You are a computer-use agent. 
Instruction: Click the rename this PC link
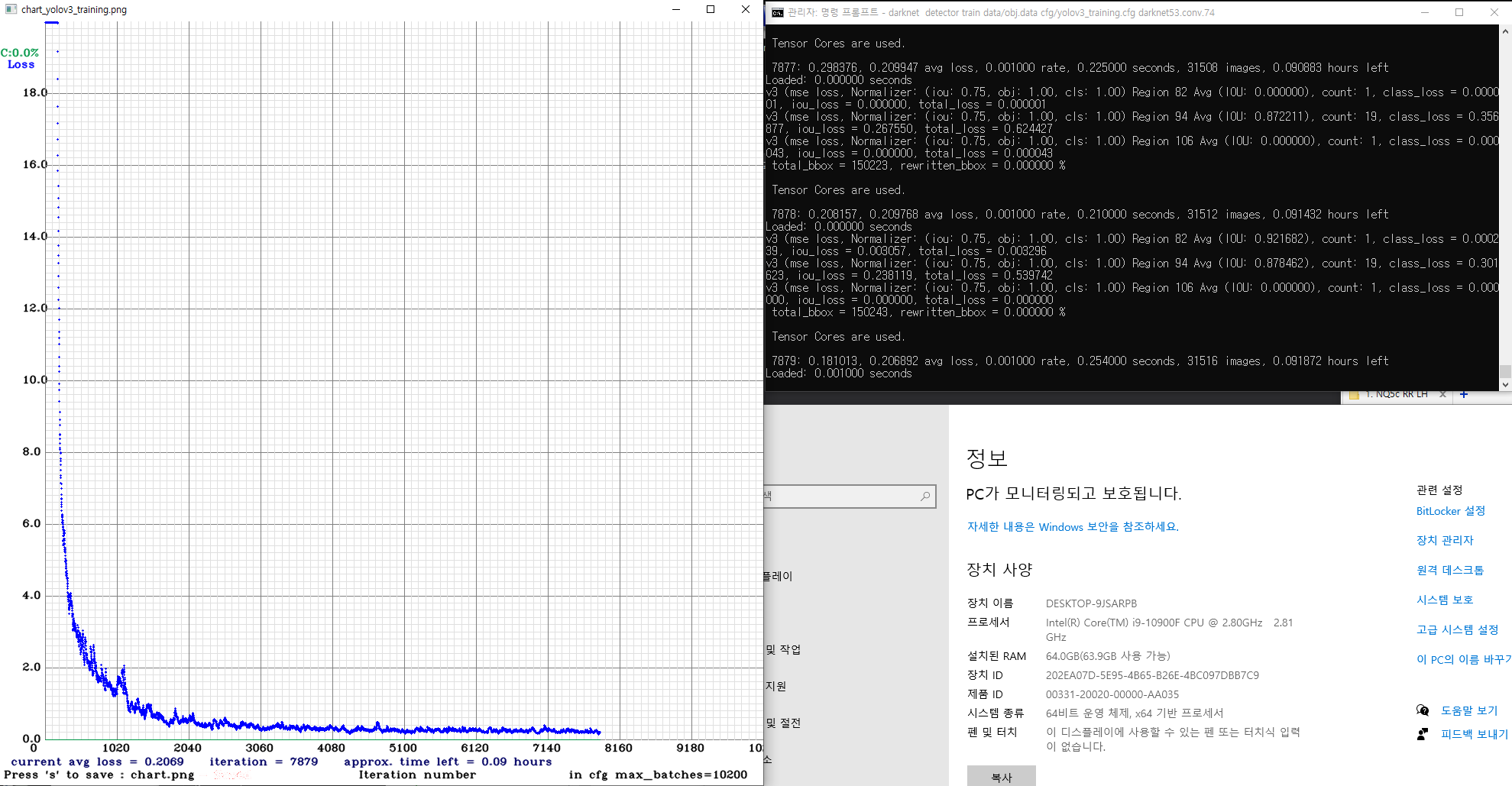tap(1463, 659)
